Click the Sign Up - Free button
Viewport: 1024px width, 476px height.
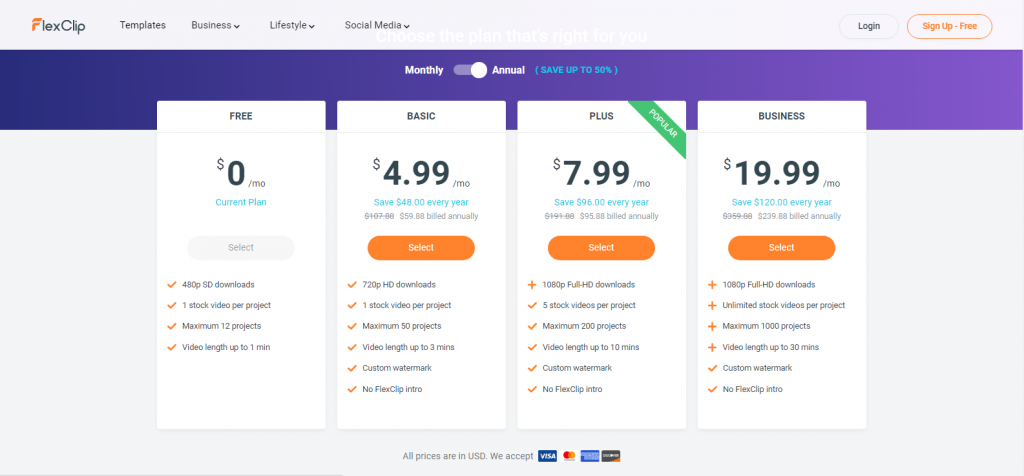coord(950,26)
